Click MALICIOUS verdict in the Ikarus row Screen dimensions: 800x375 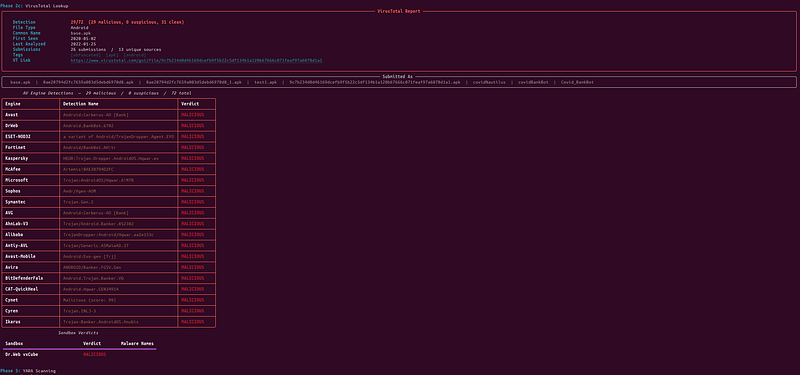click(192, 322)
